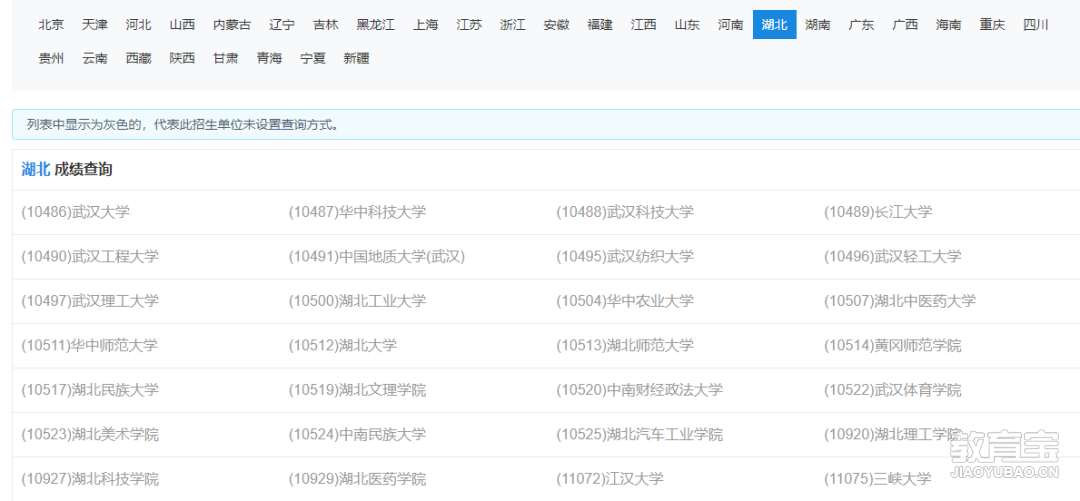Switch to 浙江 province
Screen dimensions: 1080x501
512,25
